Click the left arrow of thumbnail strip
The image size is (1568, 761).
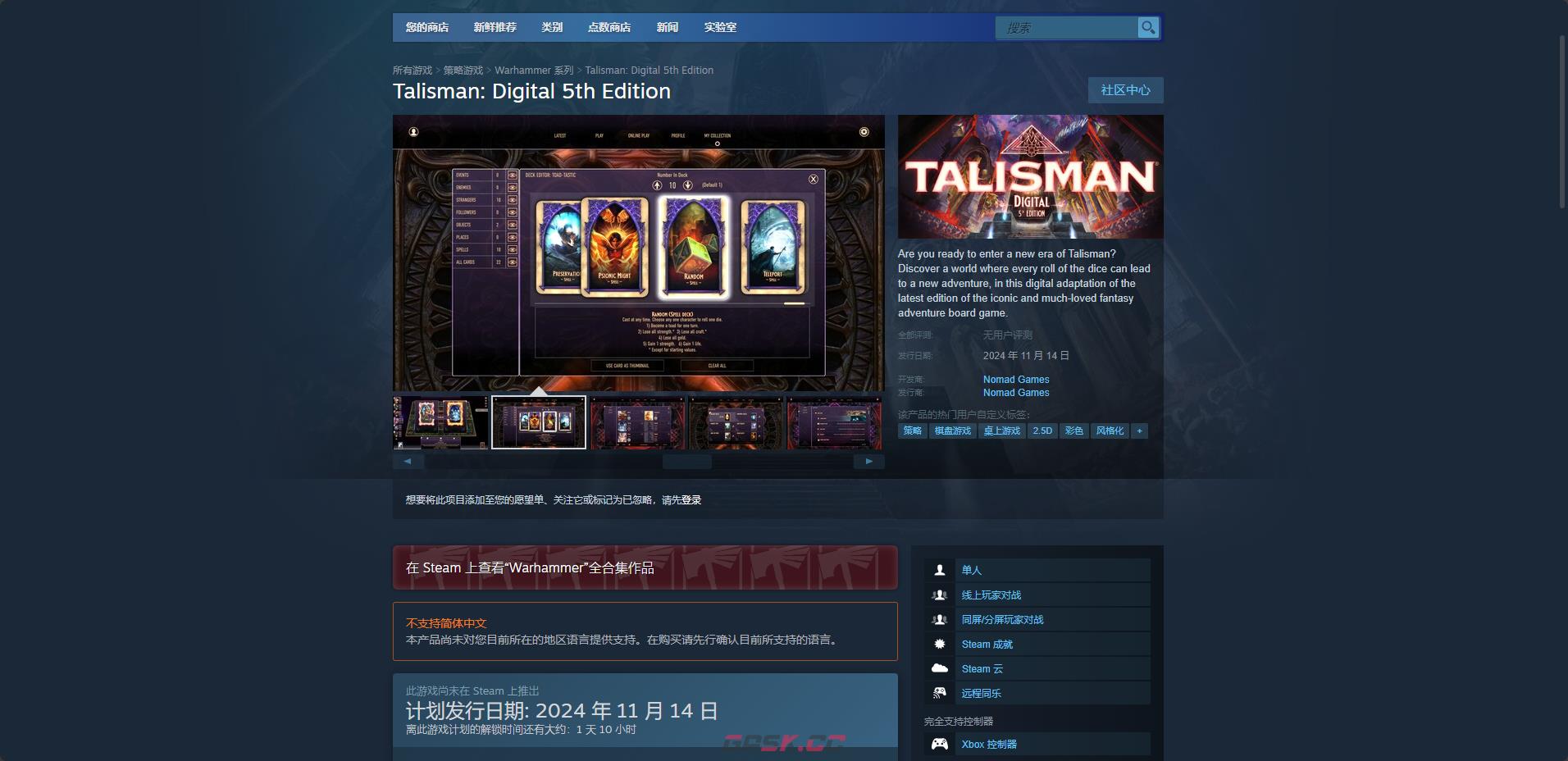408,461
